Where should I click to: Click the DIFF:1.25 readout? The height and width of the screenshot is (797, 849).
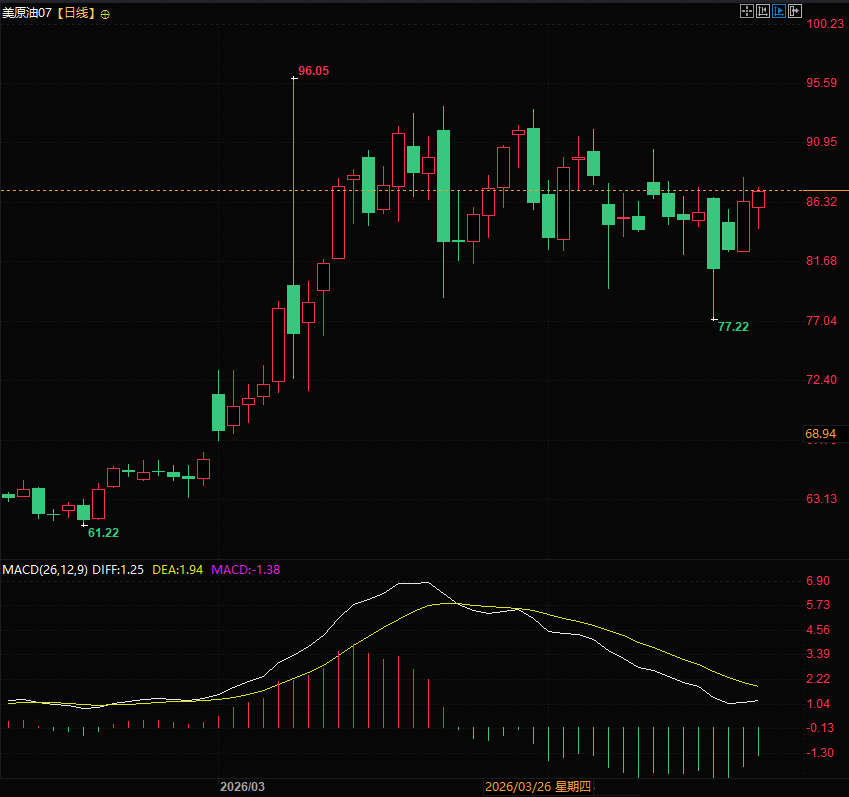pos(118,570)
